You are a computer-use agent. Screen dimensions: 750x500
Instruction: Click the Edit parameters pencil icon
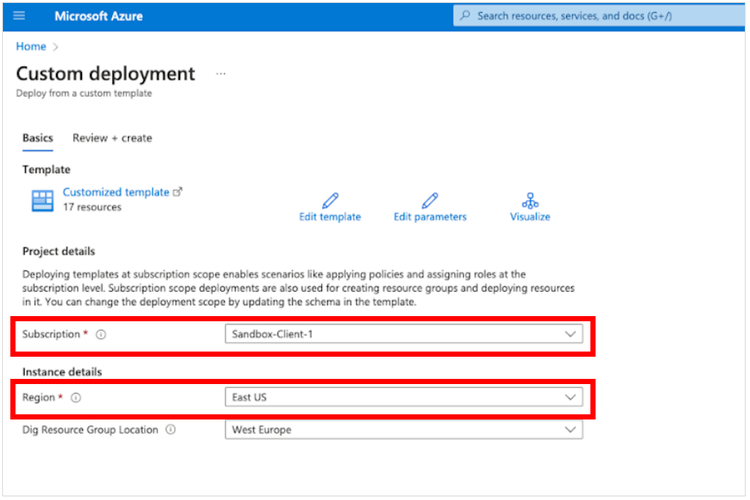(430, 200)
